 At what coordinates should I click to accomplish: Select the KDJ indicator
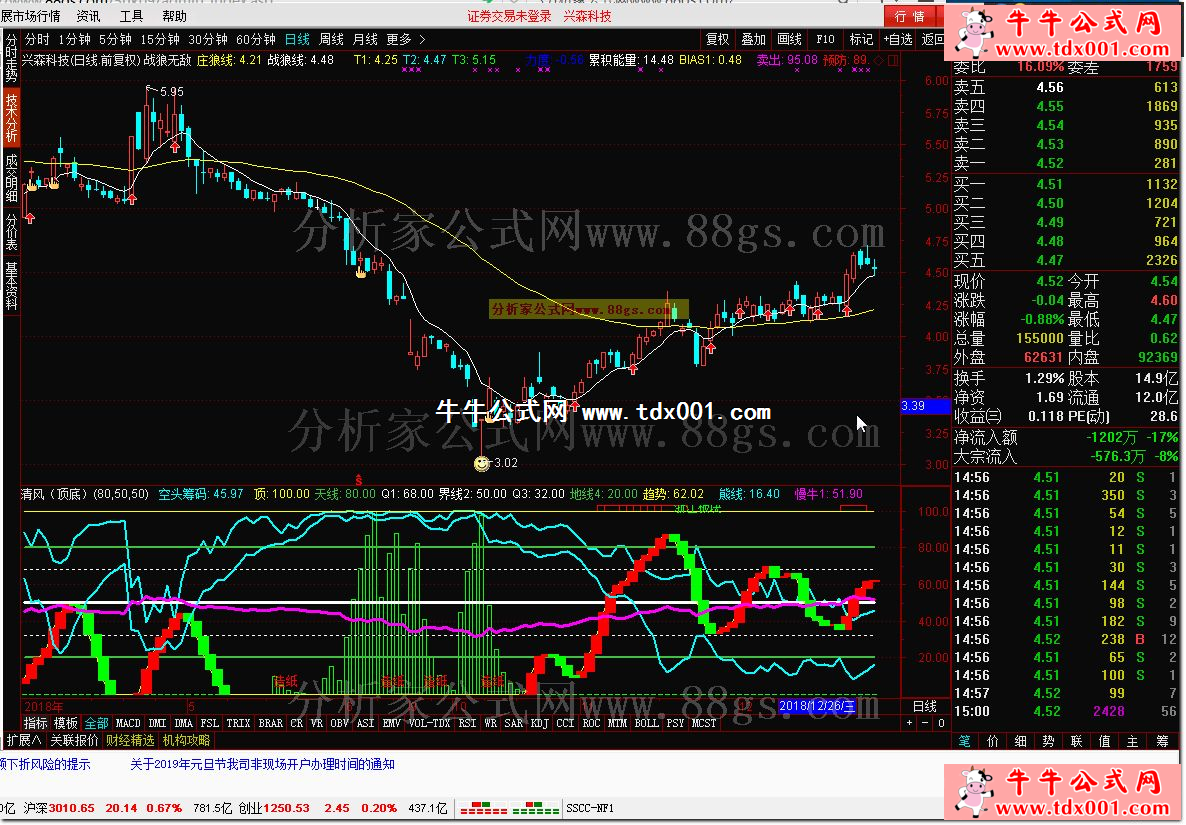[539, 723]
